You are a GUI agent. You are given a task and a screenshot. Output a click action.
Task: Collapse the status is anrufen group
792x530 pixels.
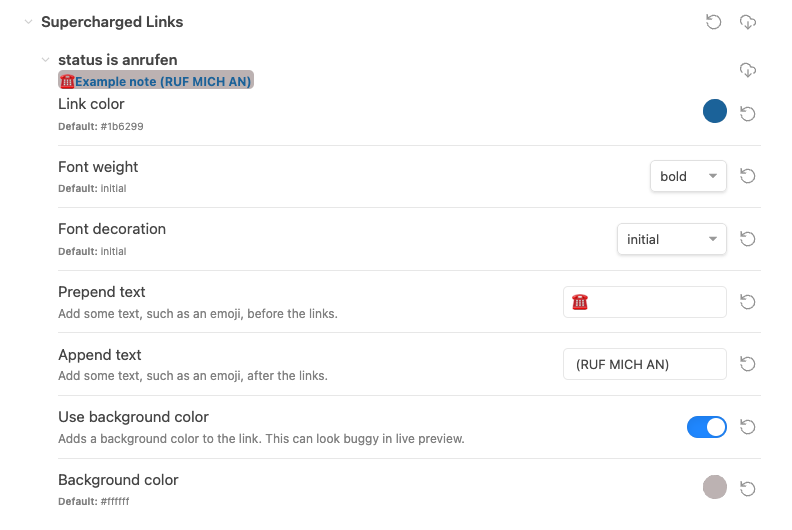pyautogui.click(x=45, y=60)
